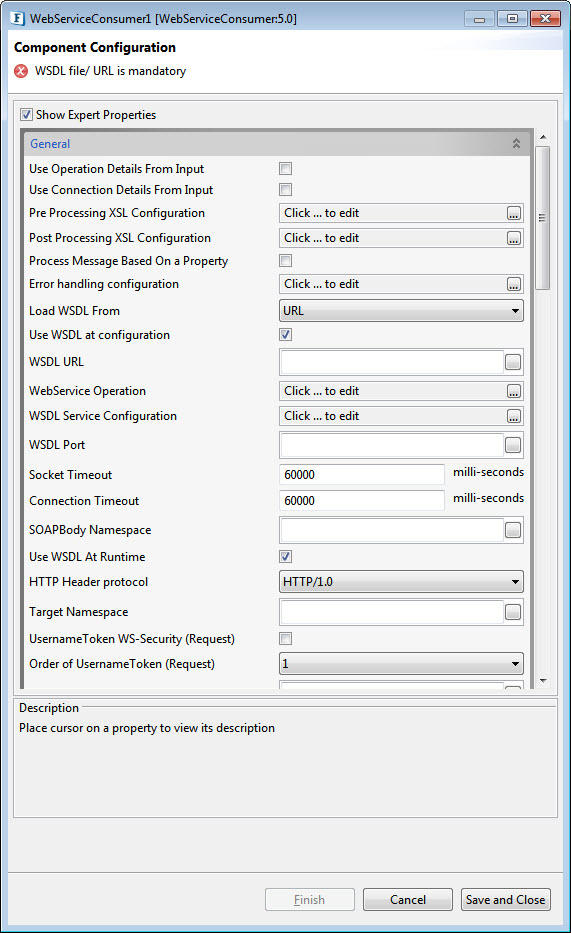Click the Target Namespace browse button
The height and width of the screenshot is (933, 571).
click(x=513, y=612)
